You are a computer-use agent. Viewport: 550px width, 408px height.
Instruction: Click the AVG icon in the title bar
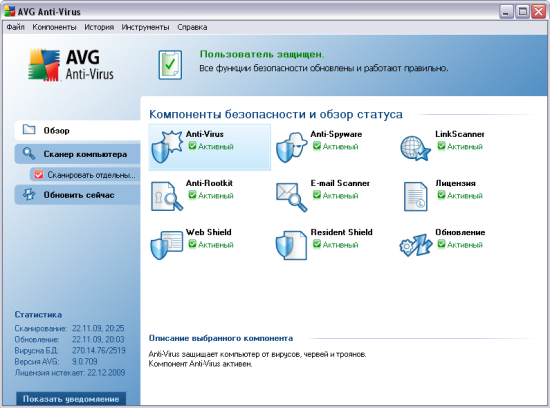[x=10, y=12]
